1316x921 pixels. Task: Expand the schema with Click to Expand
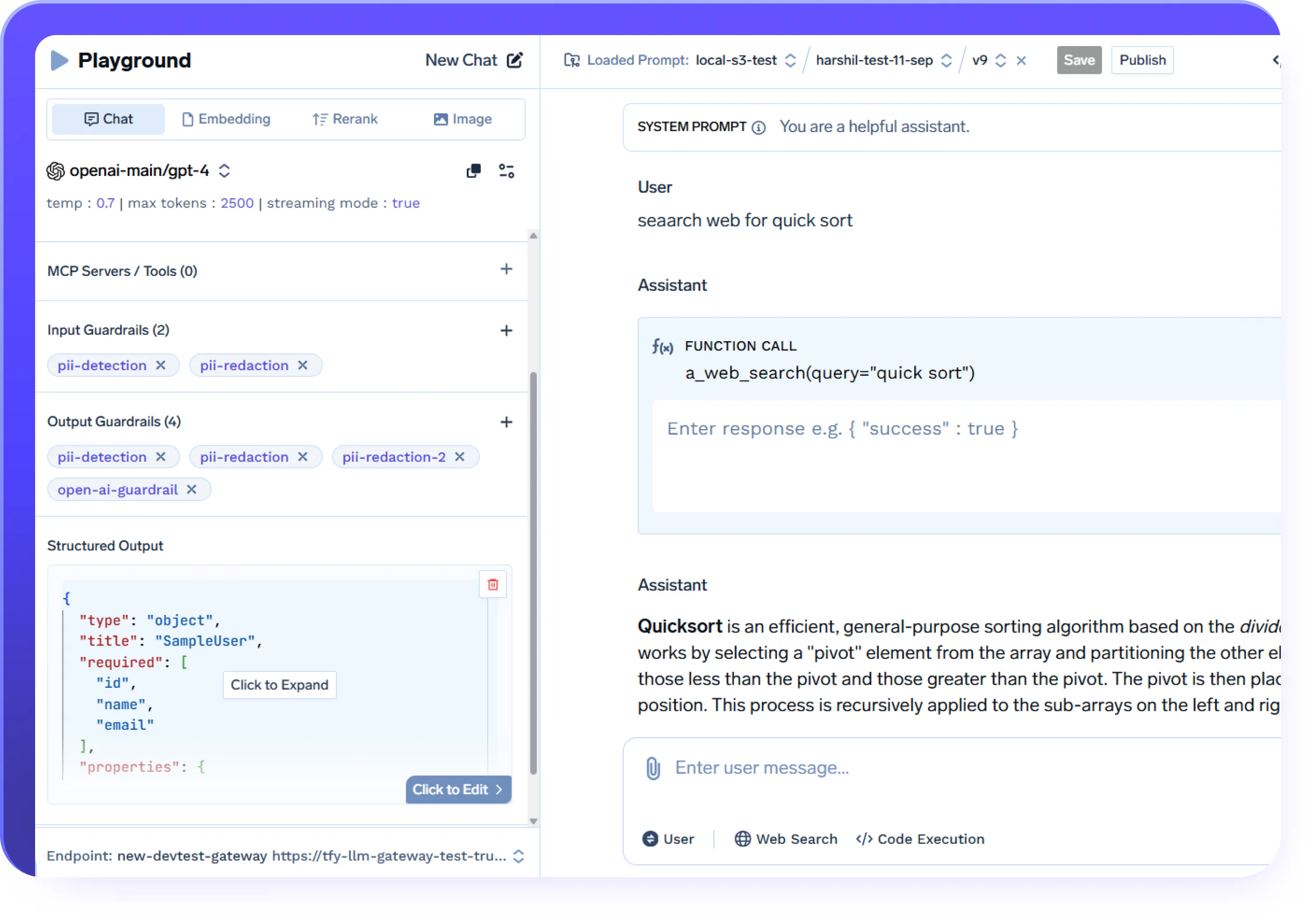[279, 684]
